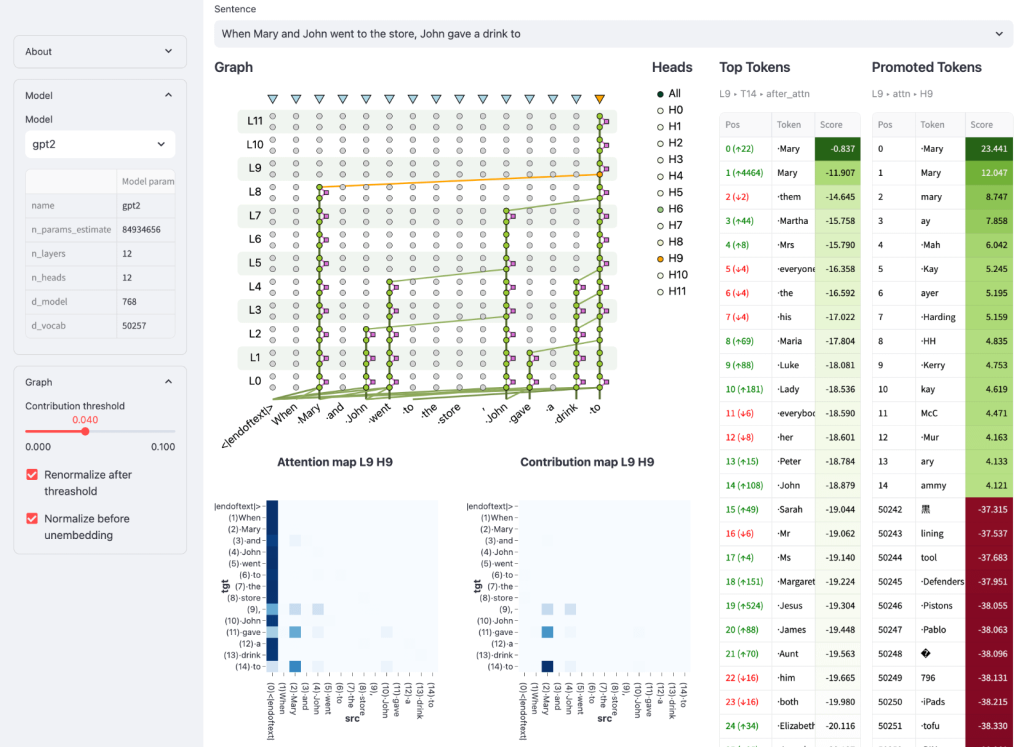Screen dimensions: 1024x747
Task: Open the gpt2 model selector
Action: click(x=100, y=144)
